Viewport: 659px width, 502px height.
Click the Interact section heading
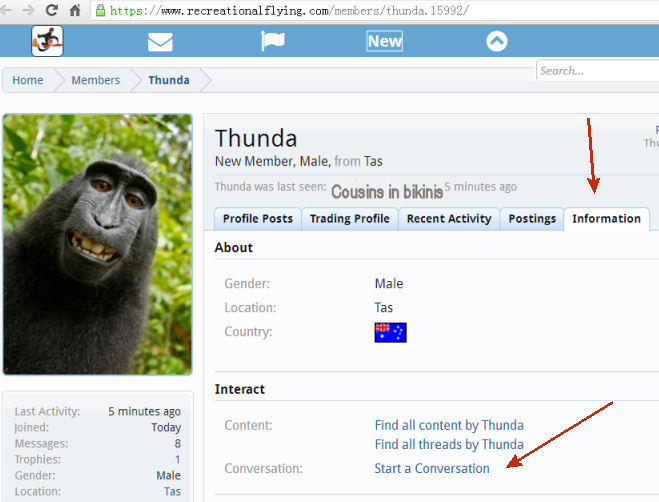tap(240, 389)
